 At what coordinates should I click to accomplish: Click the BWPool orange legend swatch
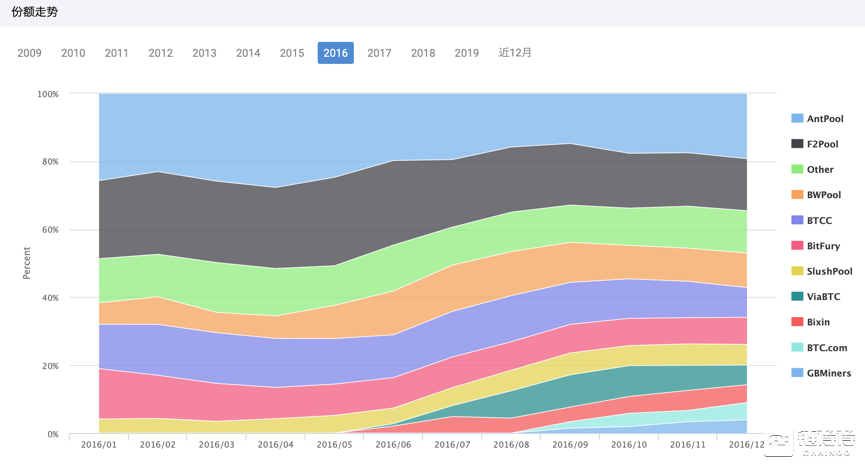(797, 195)
